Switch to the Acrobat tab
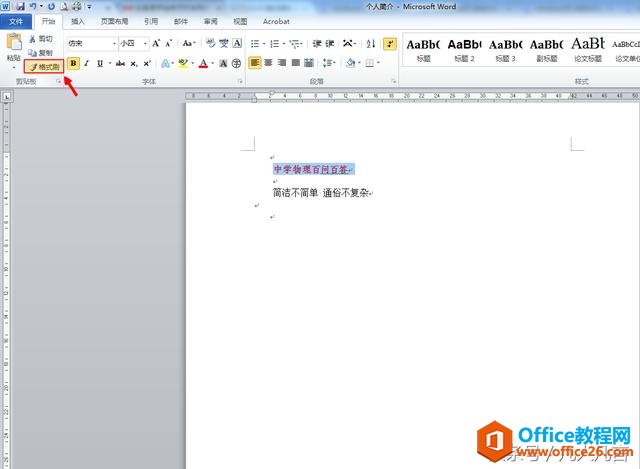640x469 pixels. [x=276, y=21]
